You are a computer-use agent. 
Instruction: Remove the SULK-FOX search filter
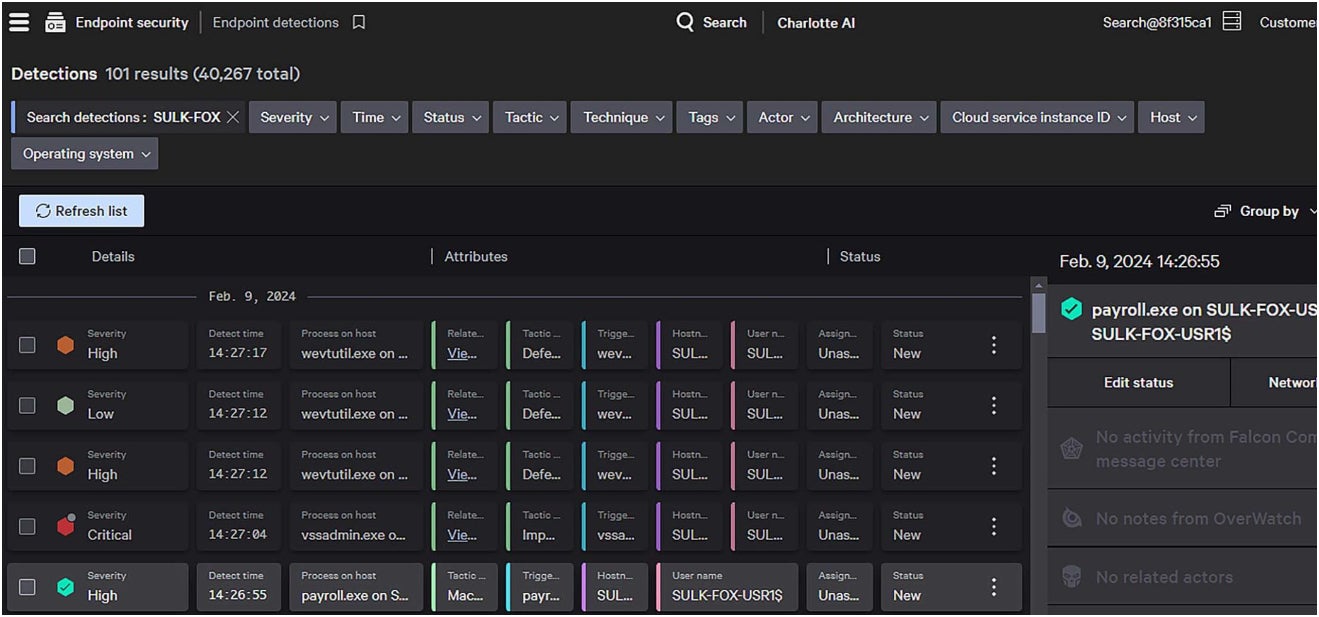point(233,117)
